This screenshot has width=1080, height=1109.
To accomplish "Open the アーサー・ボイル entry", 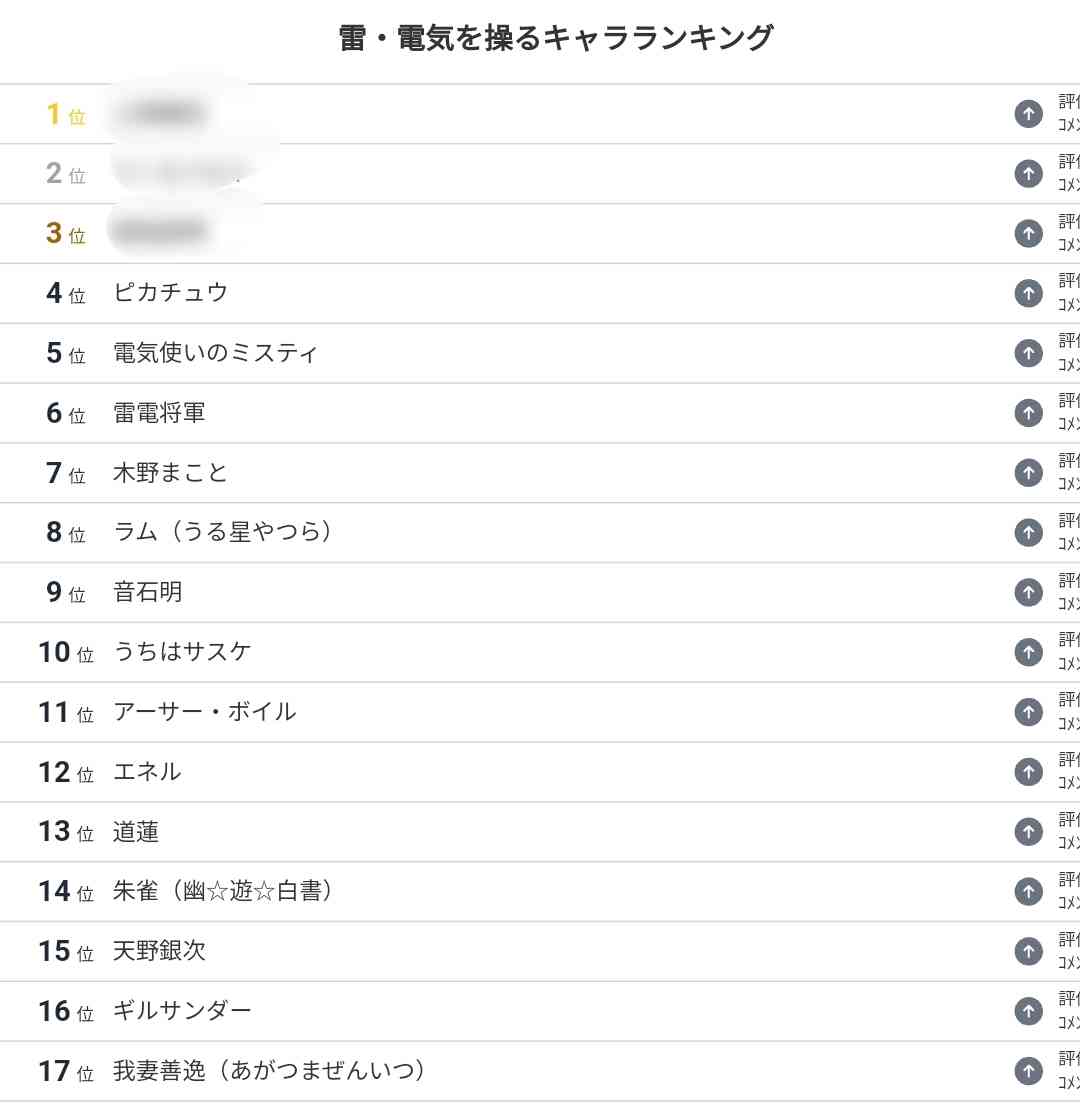I will [204, 712].
